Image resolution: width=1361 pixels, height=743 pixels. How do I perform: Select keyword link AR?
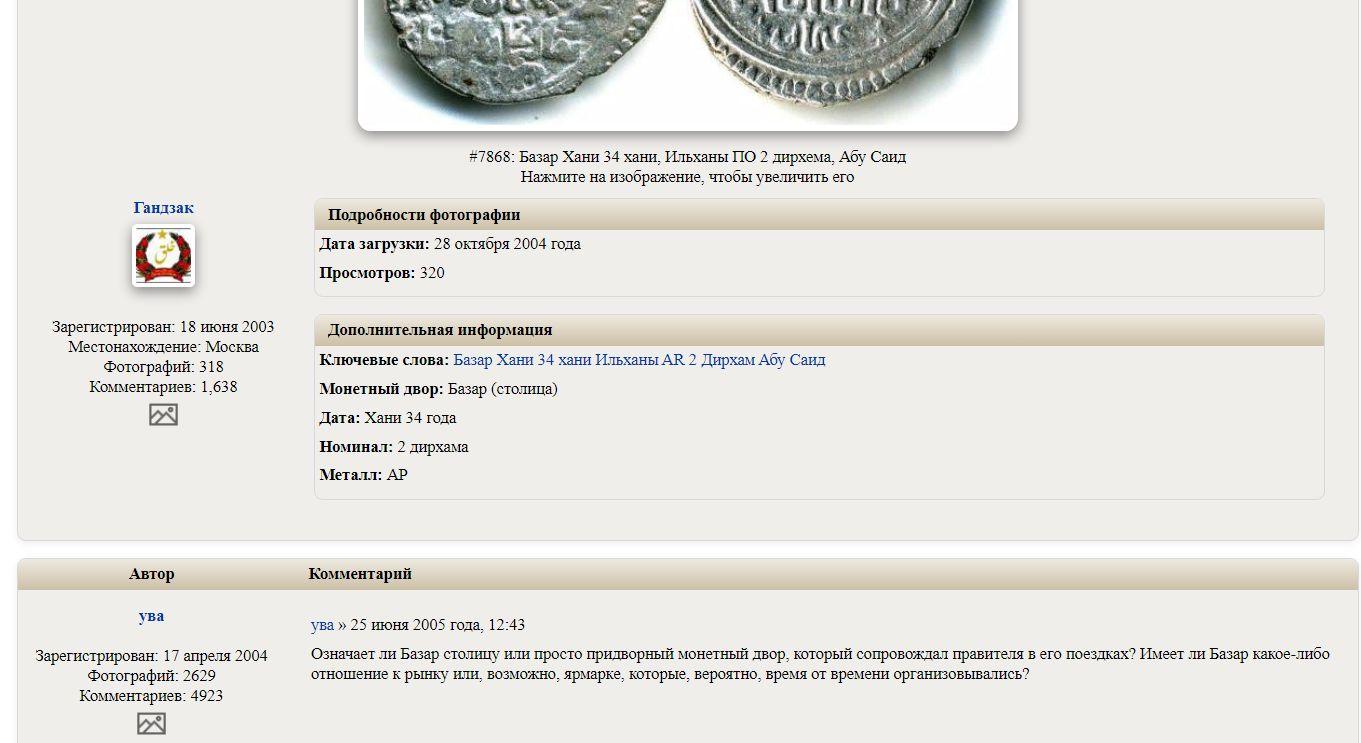pos(673,360)
